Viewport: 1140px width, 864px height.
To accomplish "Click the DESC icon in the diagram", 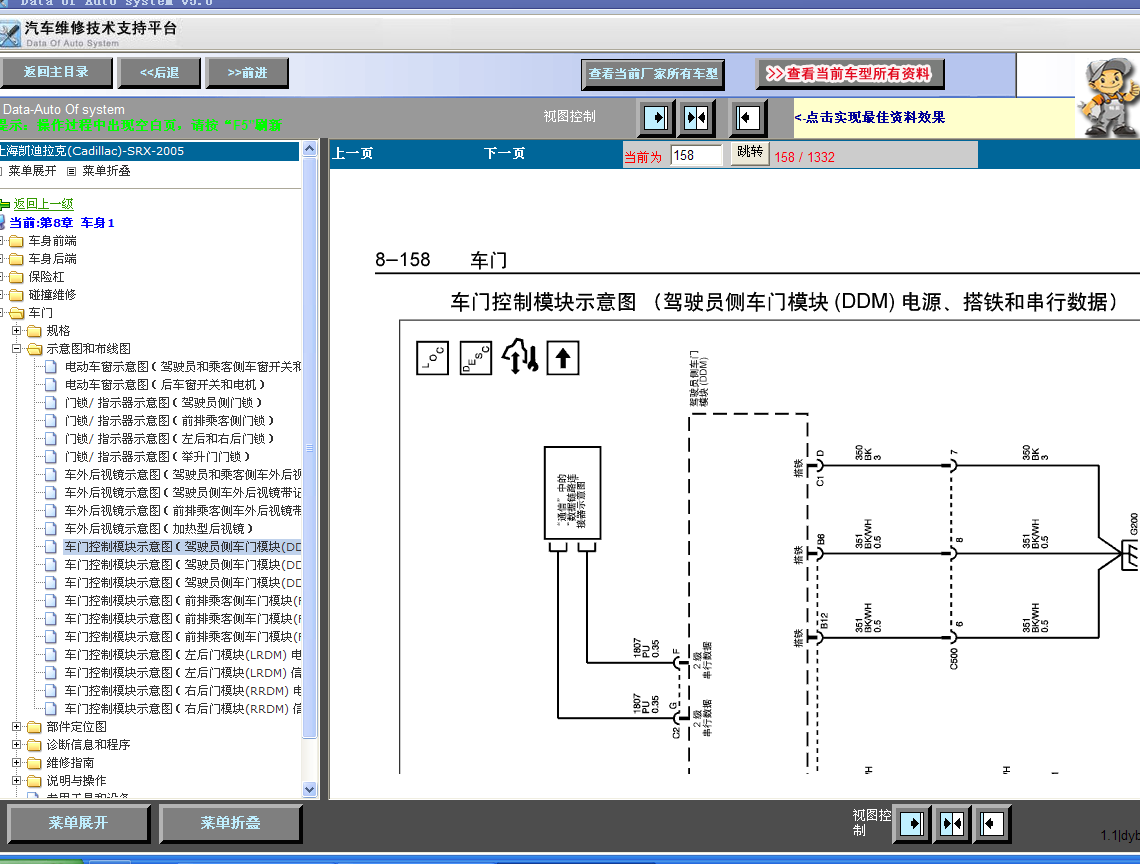I will pos(476,358).
